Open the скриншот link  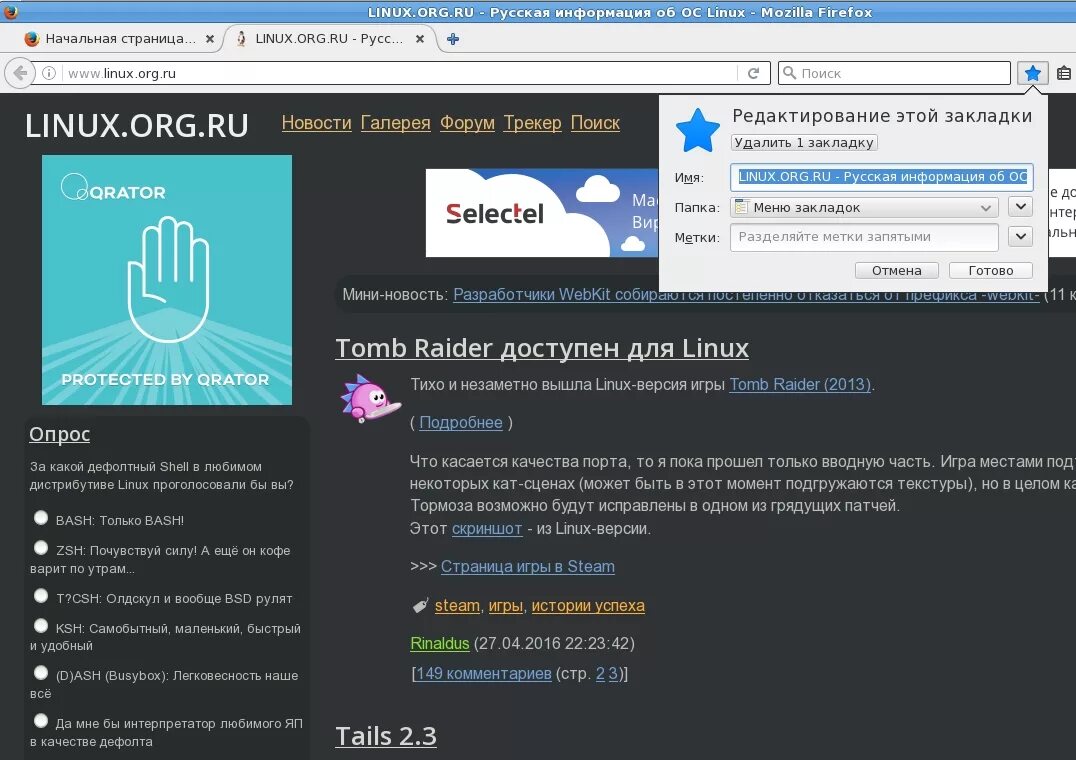point(487,529)
